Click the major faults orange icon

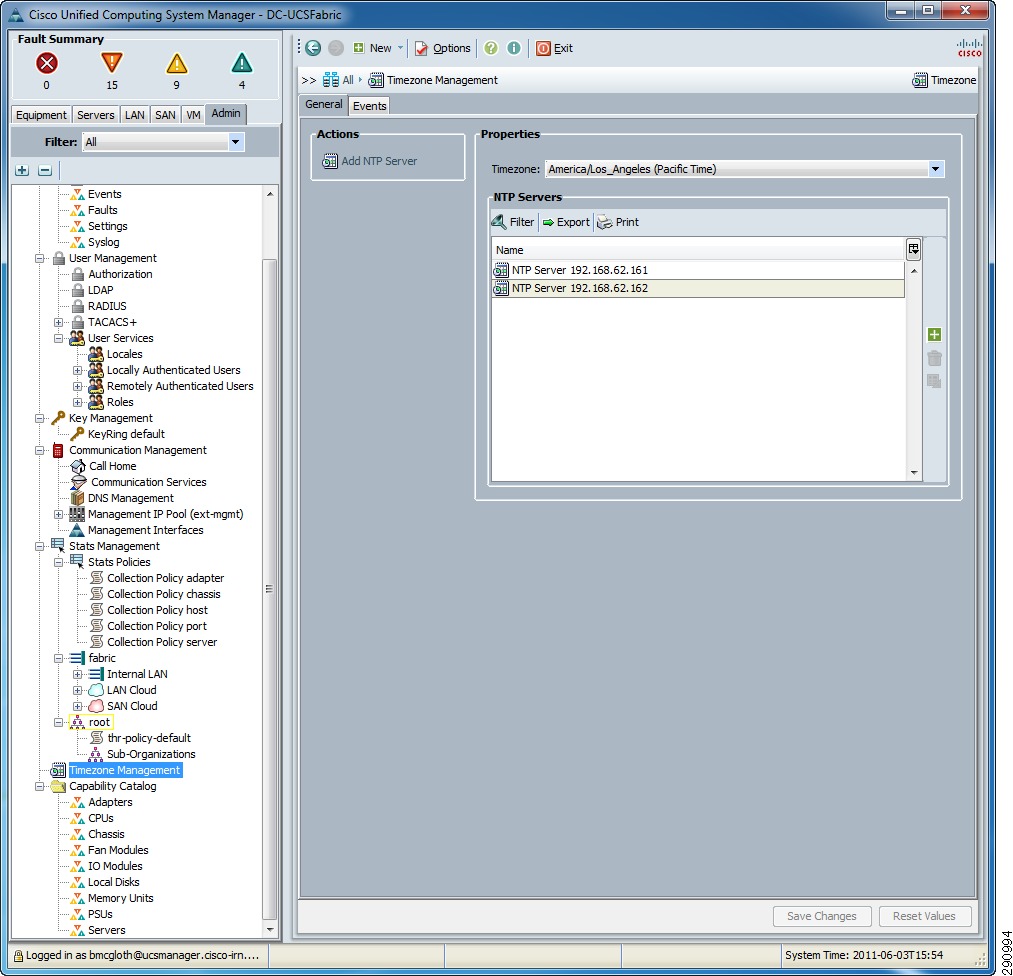(112, 63)
